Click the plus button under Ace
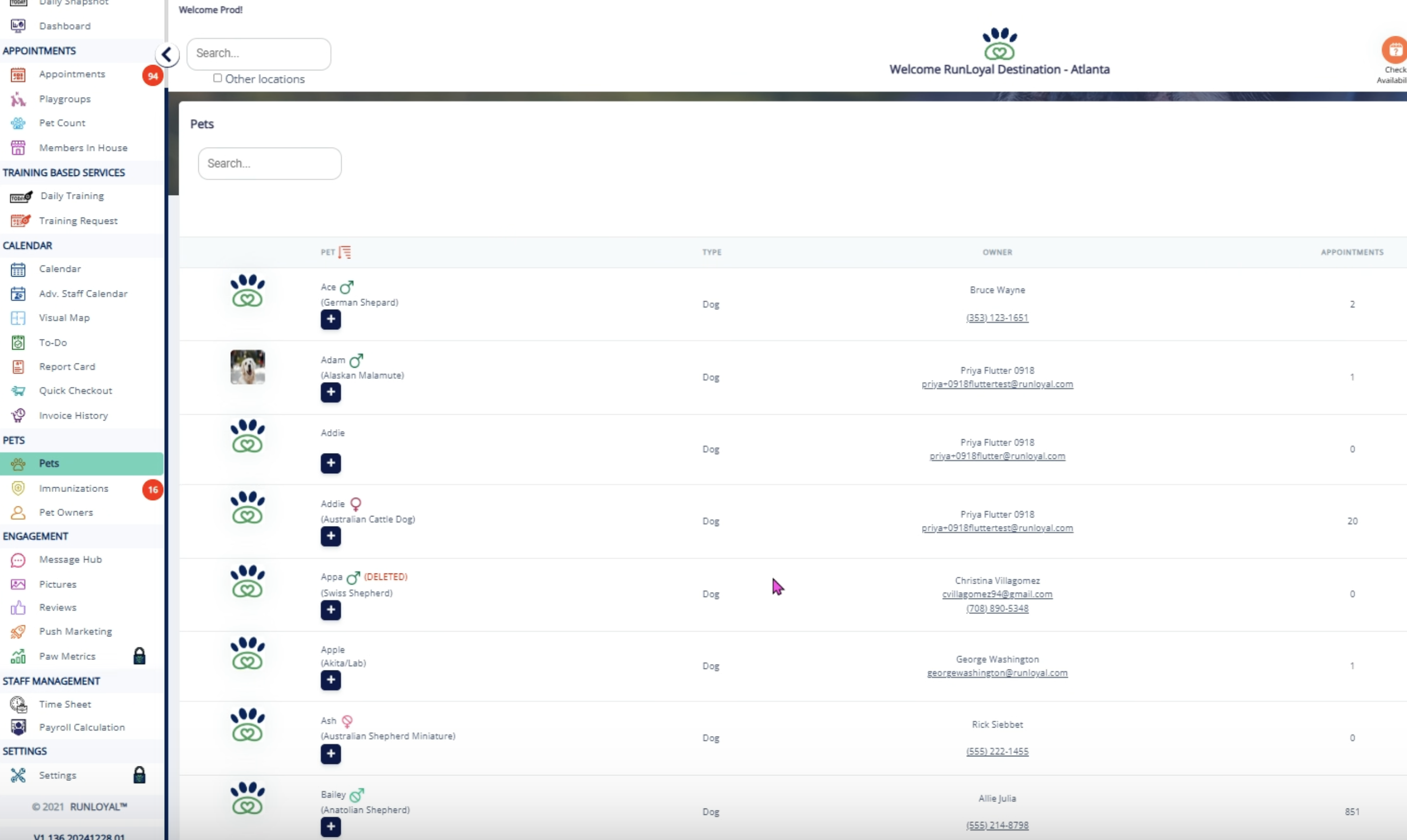 (330, 319)
